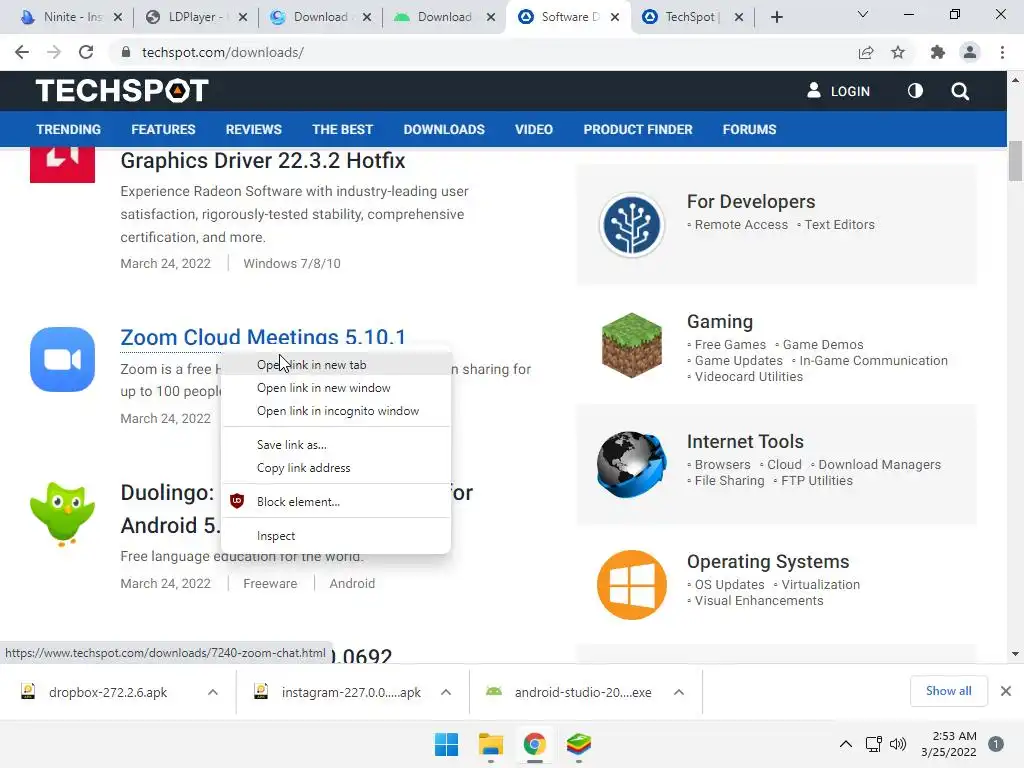Viewport: 1024px width, 768px height.
Task: Expand android-studio exe download options
Action: click(x=679, y=692)
